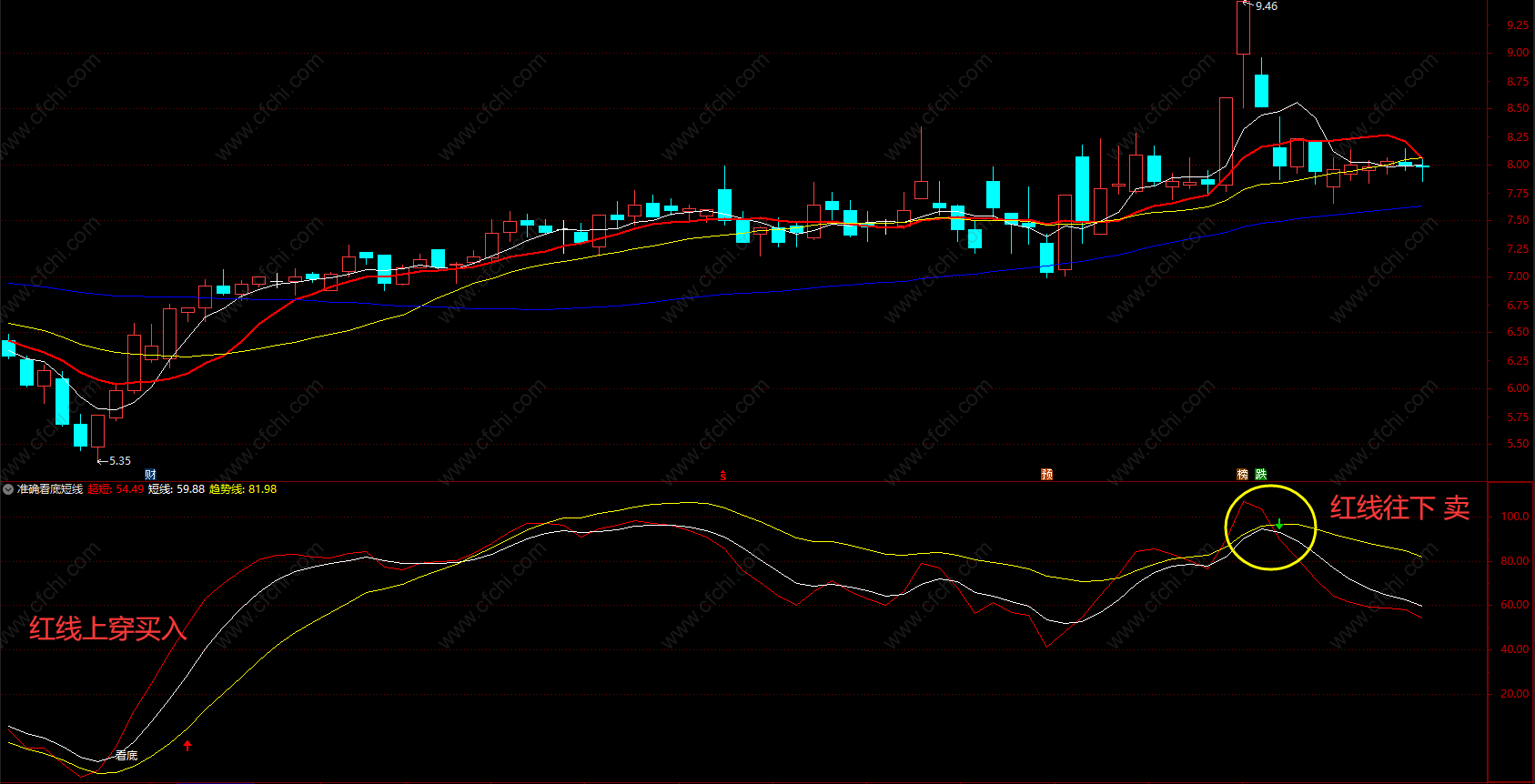Screen dimensions: 1535x784
Task: Click the 20.00 indicator axis label
Action: [1515, 694]
